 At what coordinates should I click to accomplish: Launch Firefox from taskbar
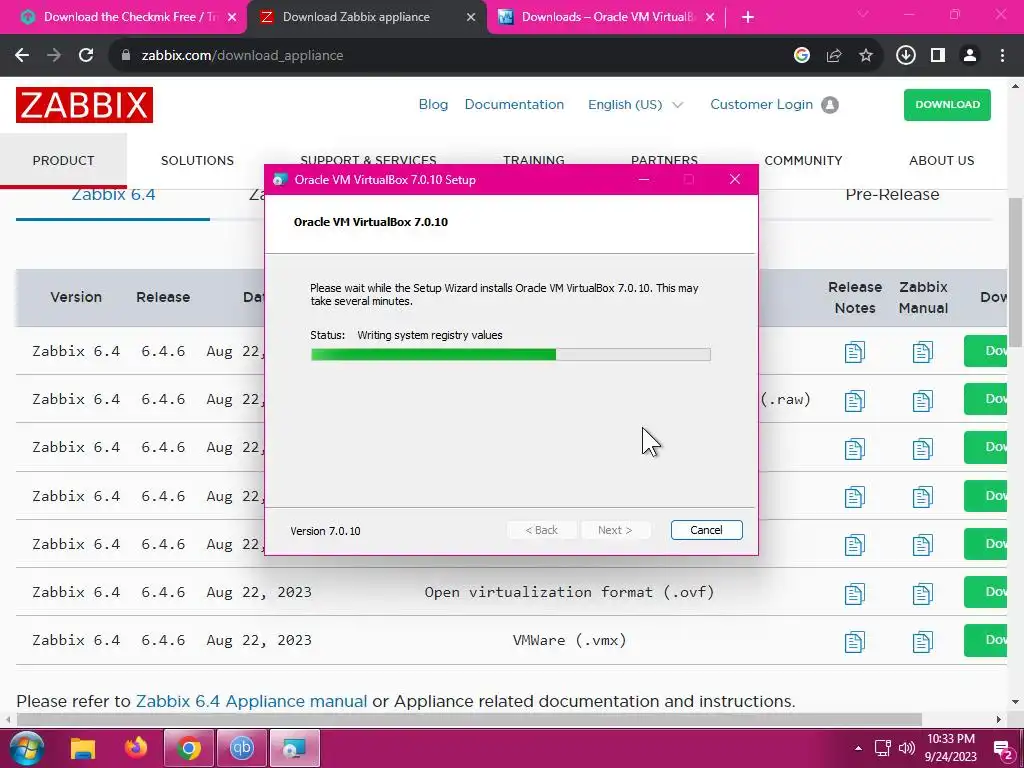pos(136,748)
